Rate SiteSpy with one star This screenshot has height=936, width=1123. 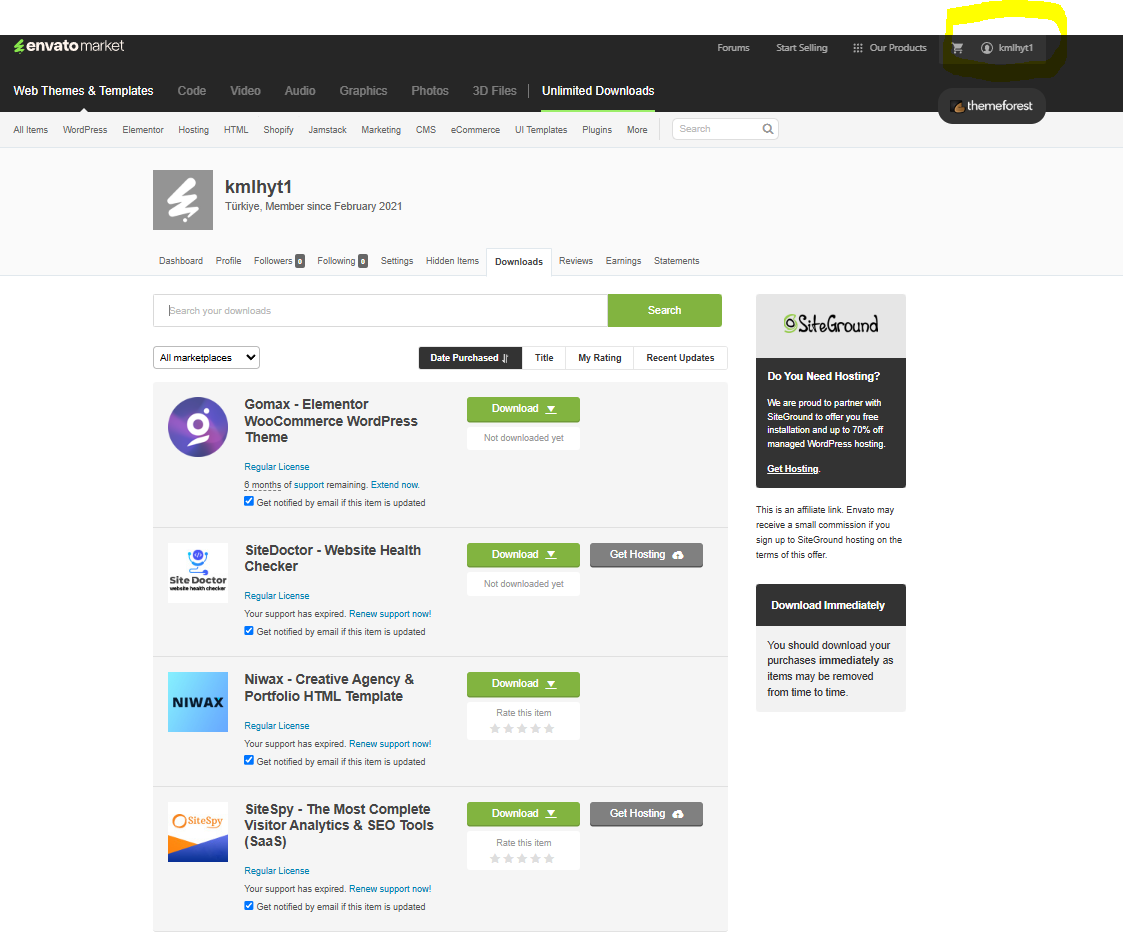495,859
